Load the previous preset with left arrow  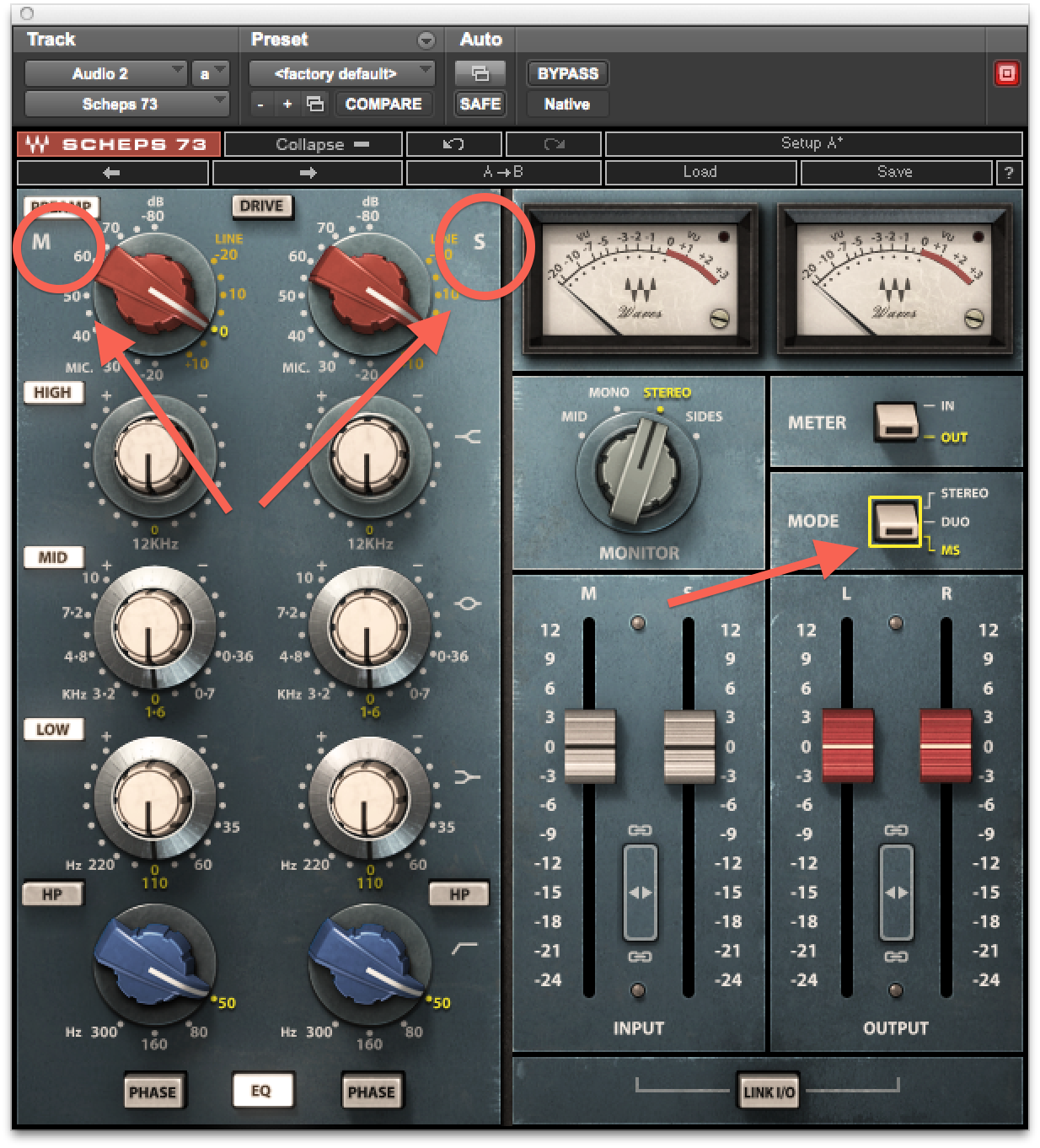click(x=112, y=172)
